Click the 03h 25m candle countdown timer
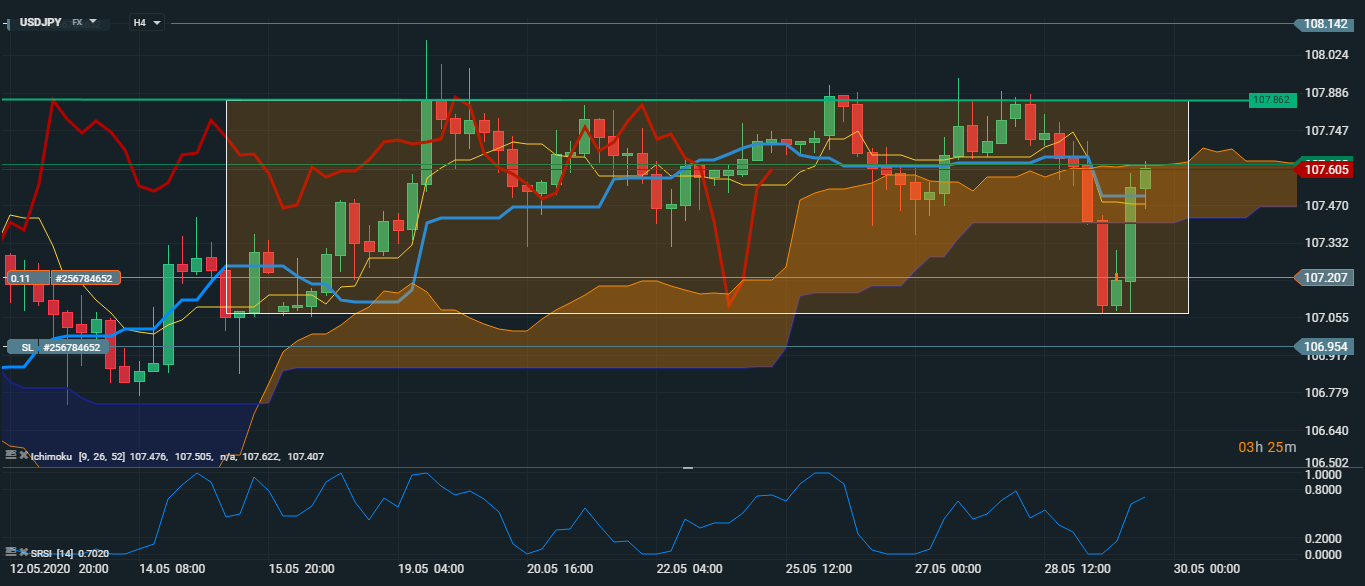The height and width of the screenshot is (586, 1365). [x=1267, y=447]
